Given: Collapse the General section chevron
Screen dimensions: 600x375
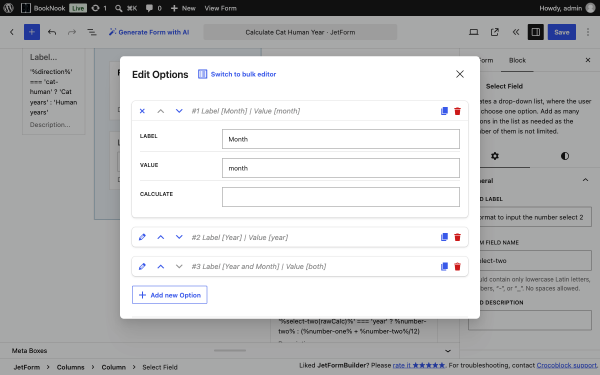Looking at the screenshot, I should pos(585,180).
